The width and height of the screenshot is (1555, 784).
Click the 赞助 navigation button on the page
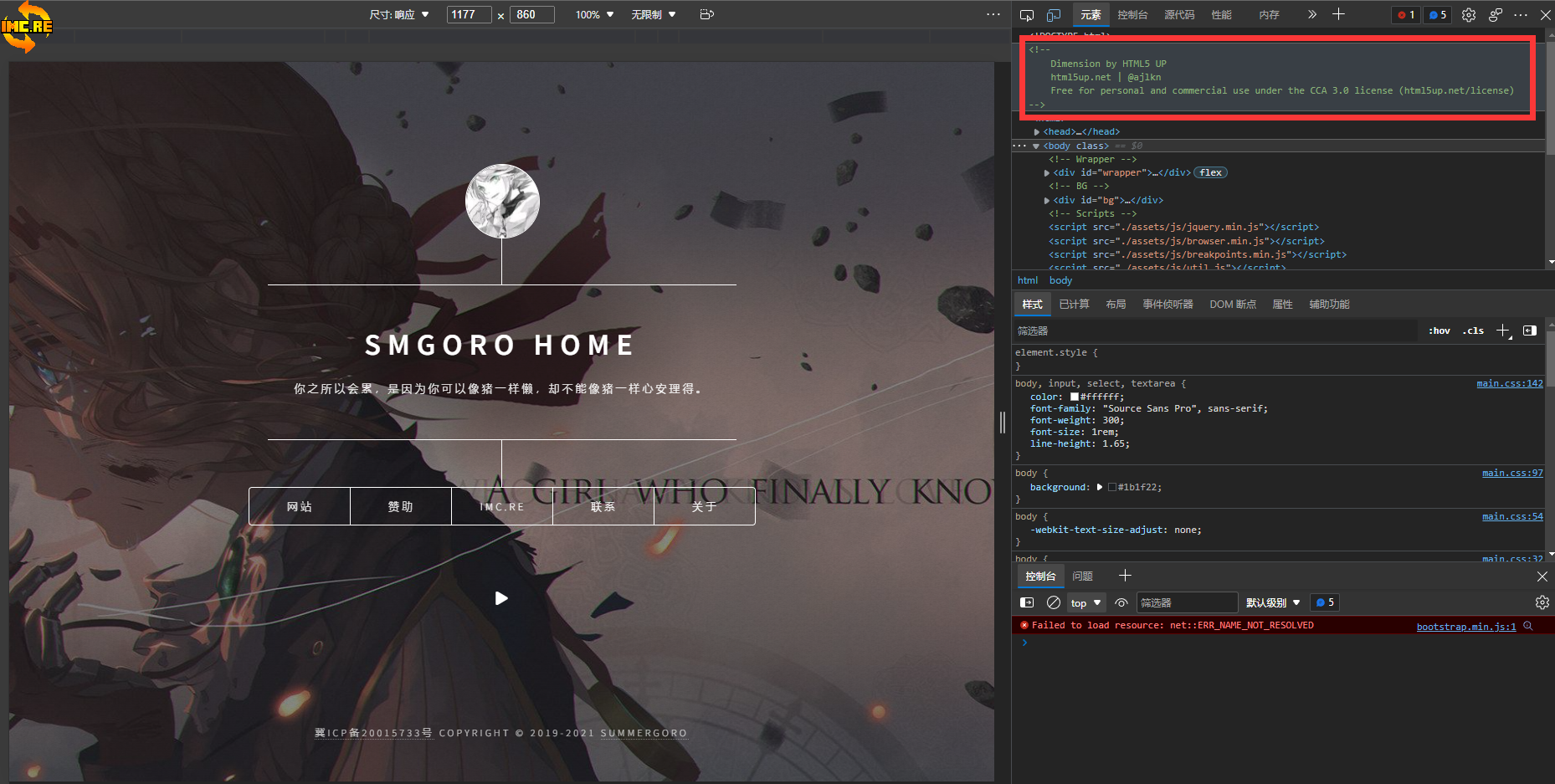[x=400, y=506]
